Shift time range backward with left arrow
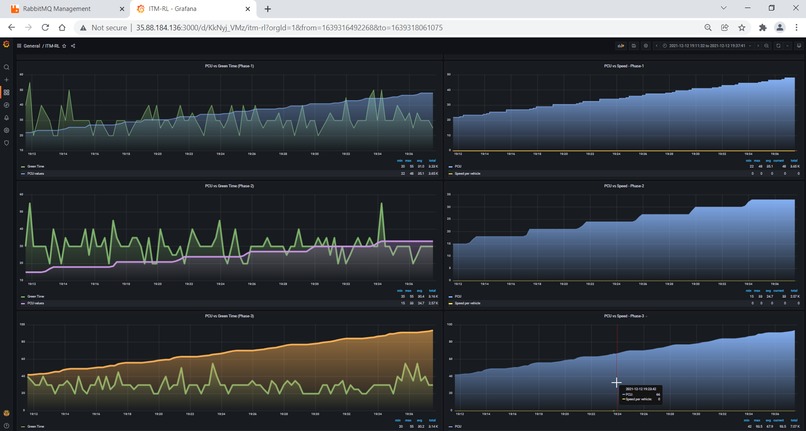806x431 pixels. 656,46
